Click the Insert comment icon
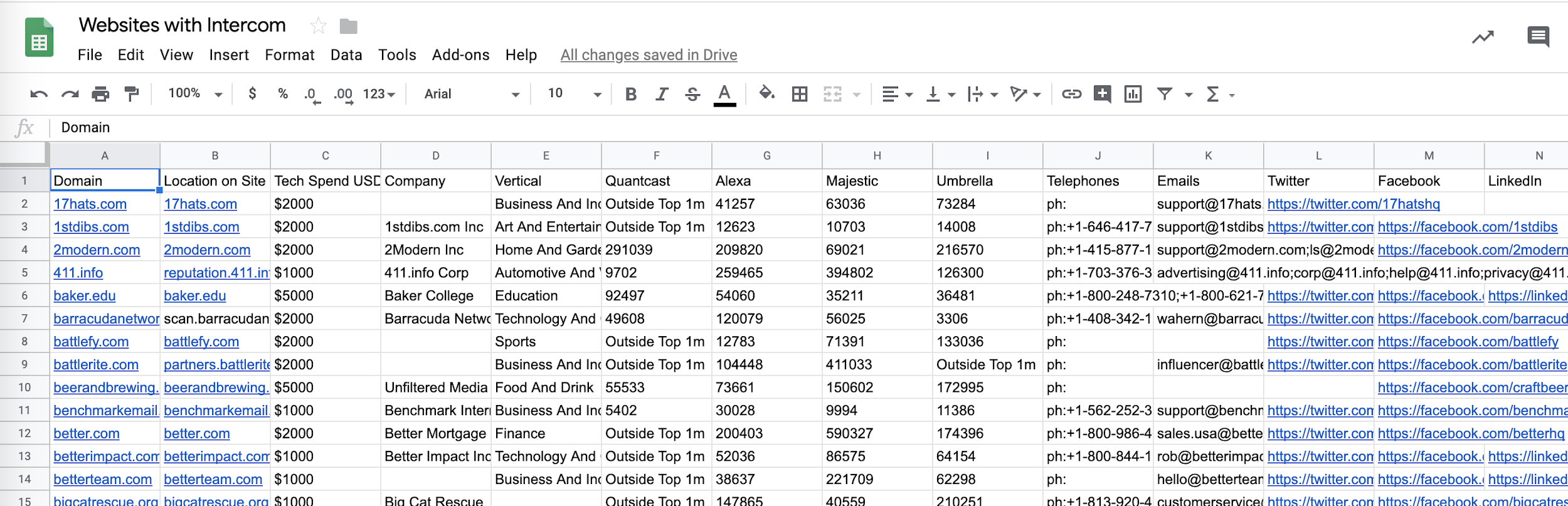This screenshot has width=1568, height=506. [x=1102, y=94]
